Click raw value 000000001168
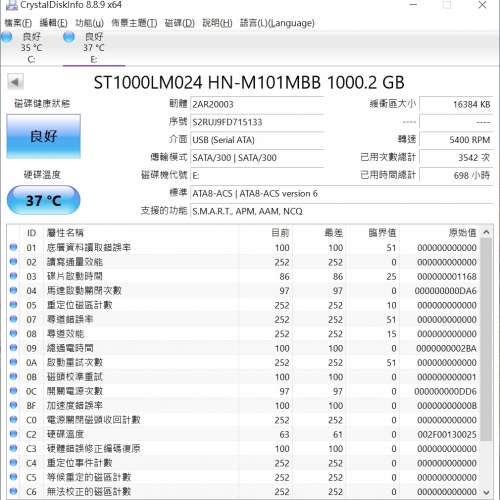Image resolution: width=500 pixels, height=500 pixels. click(x=447, y=277)
